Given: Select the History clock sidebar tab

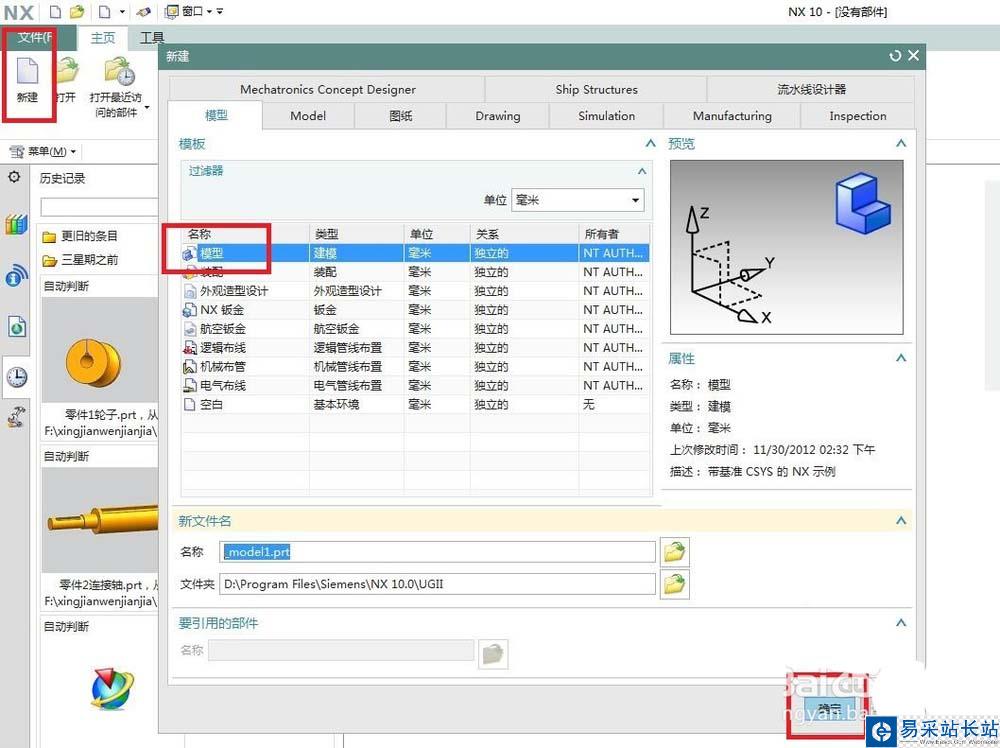Looking at the screenshot, I should pos(16,377).
